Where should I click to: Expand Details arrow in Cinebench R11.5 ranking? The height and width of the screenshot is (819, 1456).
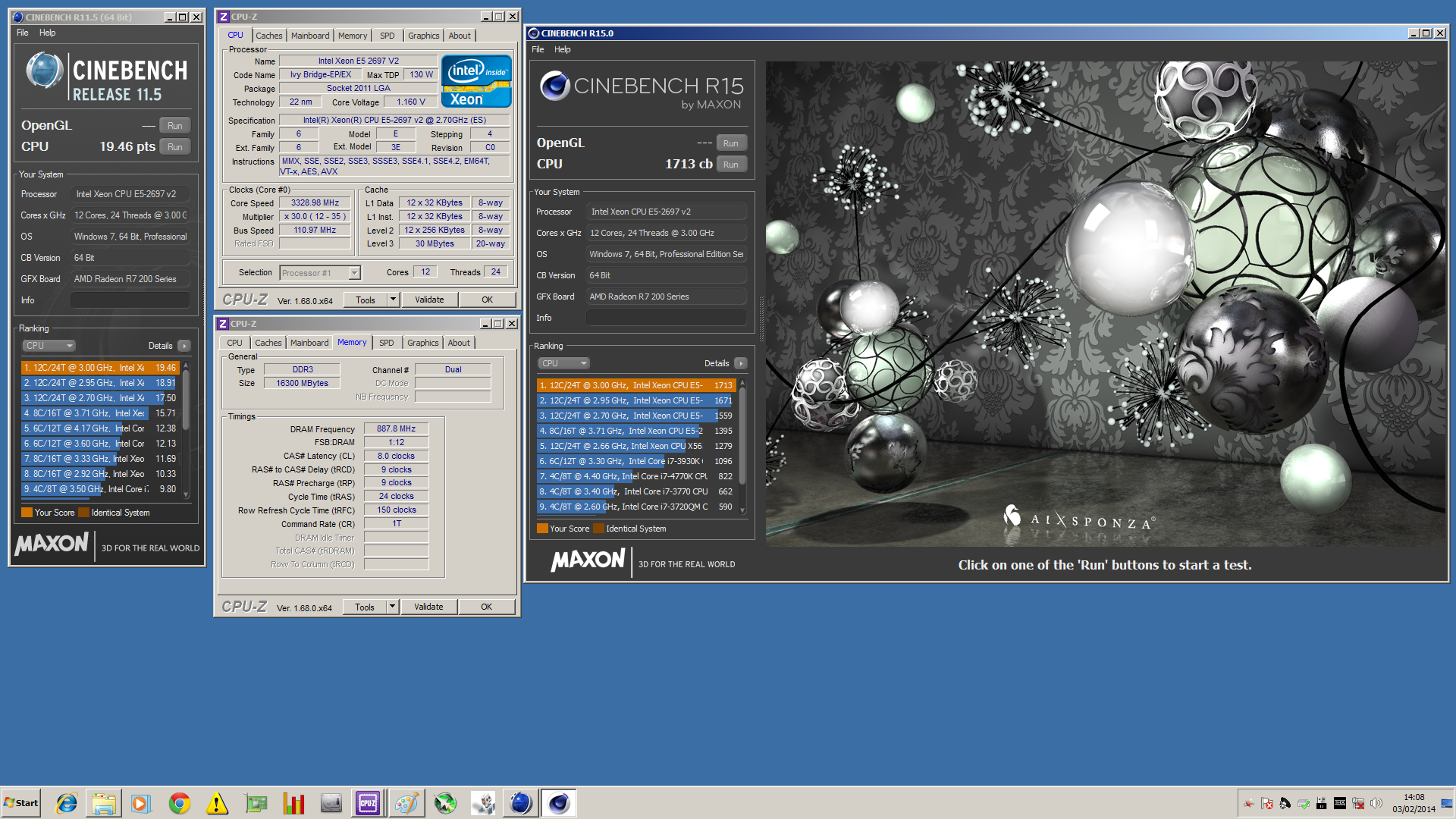(184, 346)
